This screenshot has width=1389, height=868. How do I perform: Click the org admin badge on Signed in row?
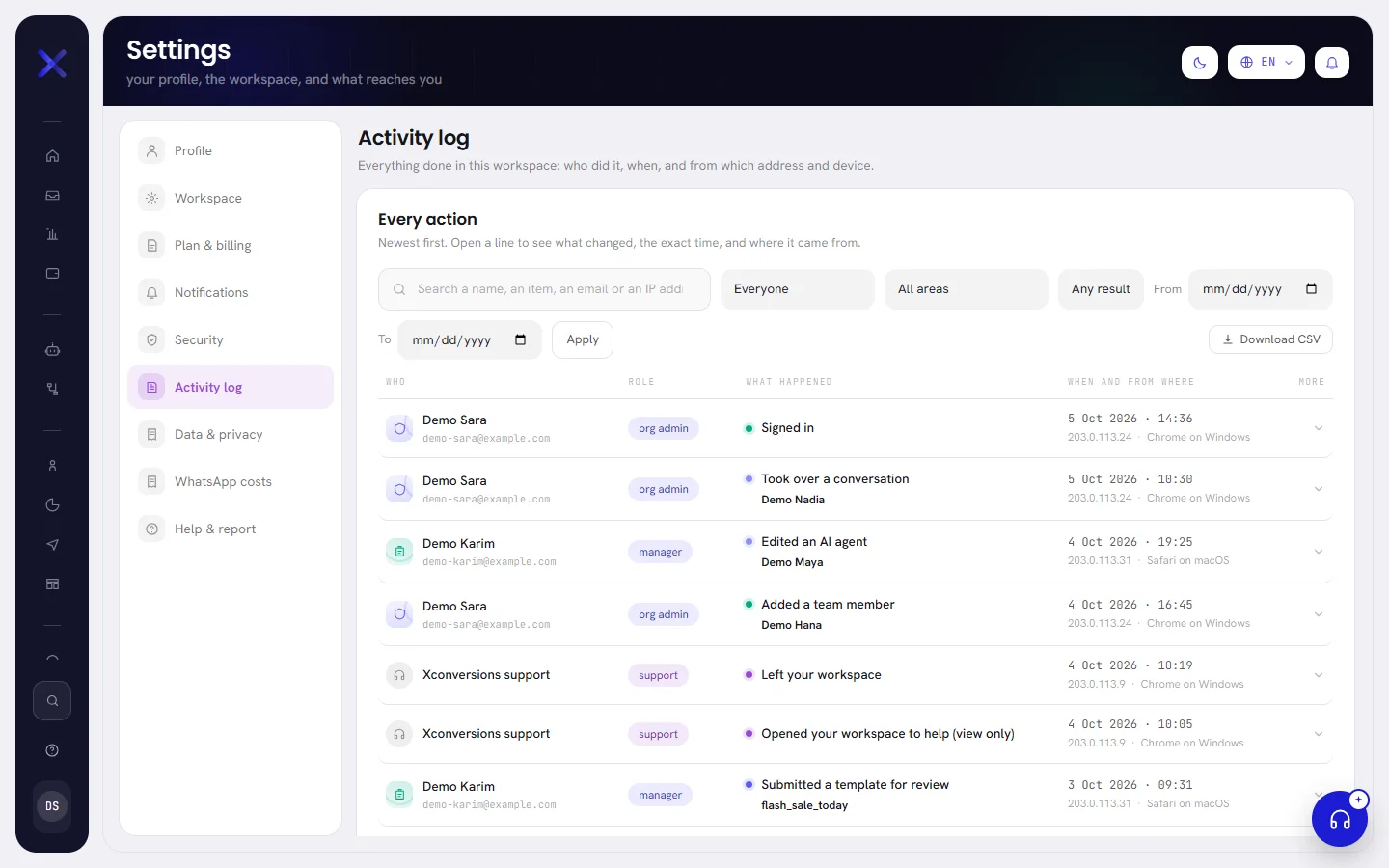coord(664,428)
